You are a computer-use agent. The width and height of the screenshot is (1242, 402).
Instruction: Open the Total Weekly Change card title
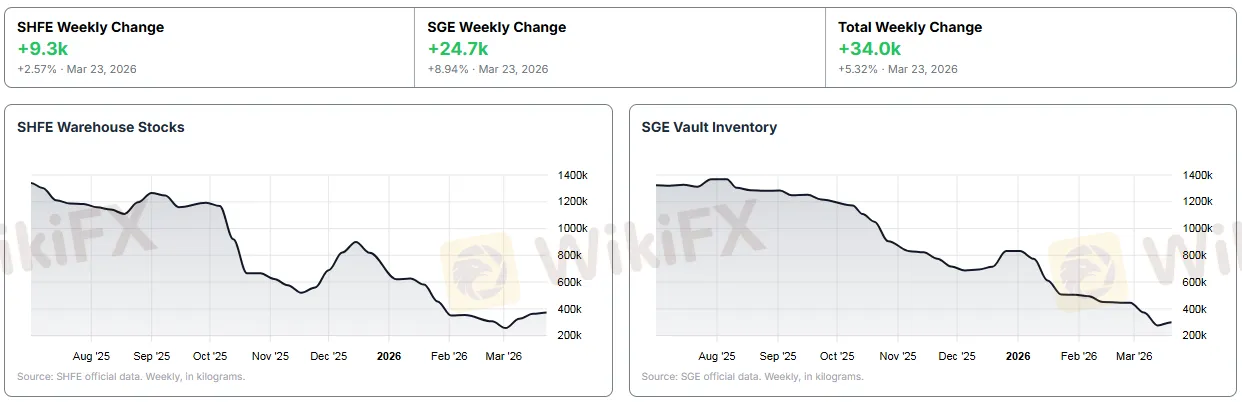(910, 27)
